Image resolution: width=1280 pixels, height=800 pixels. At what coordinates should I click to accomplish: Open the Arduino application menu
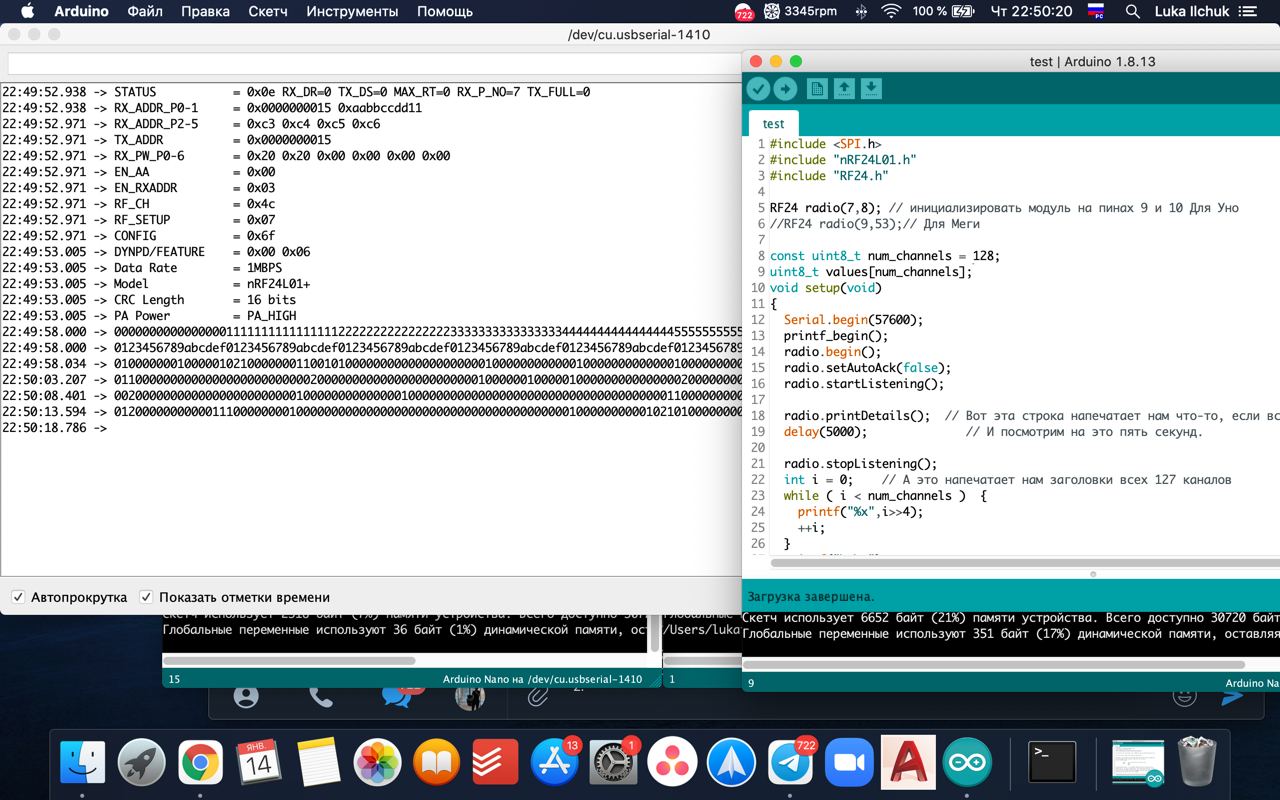click(x=81, y=12)
